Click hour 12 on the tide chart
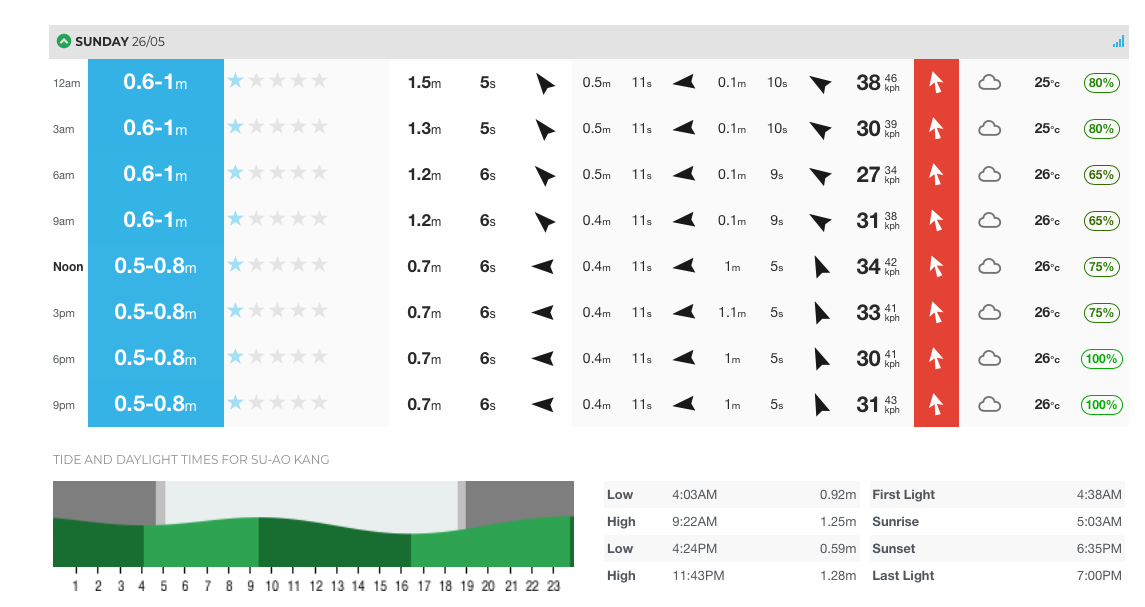 [x=315, y=586]
